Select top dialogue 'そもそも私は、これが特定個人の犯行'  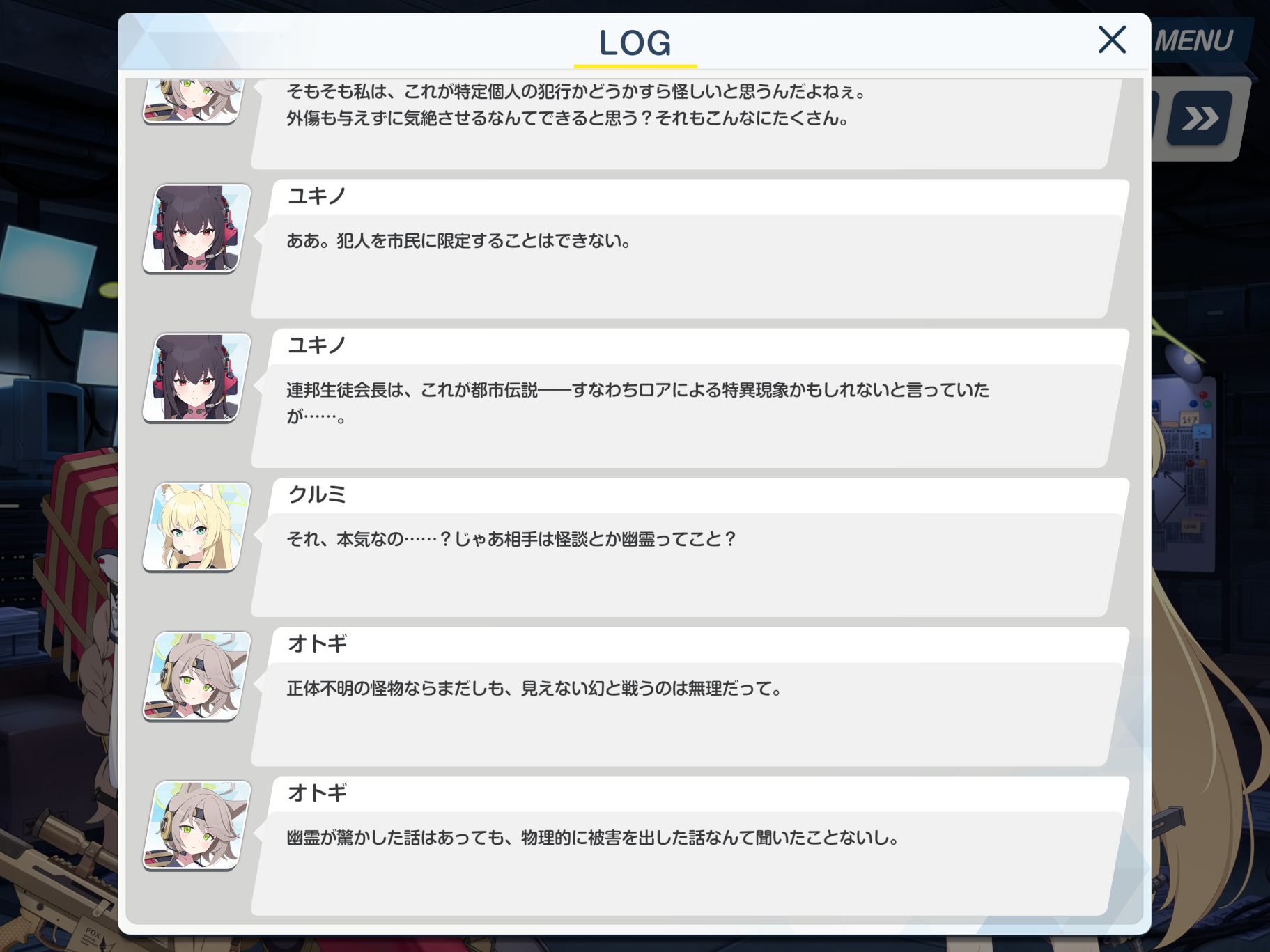coord(576,105)
